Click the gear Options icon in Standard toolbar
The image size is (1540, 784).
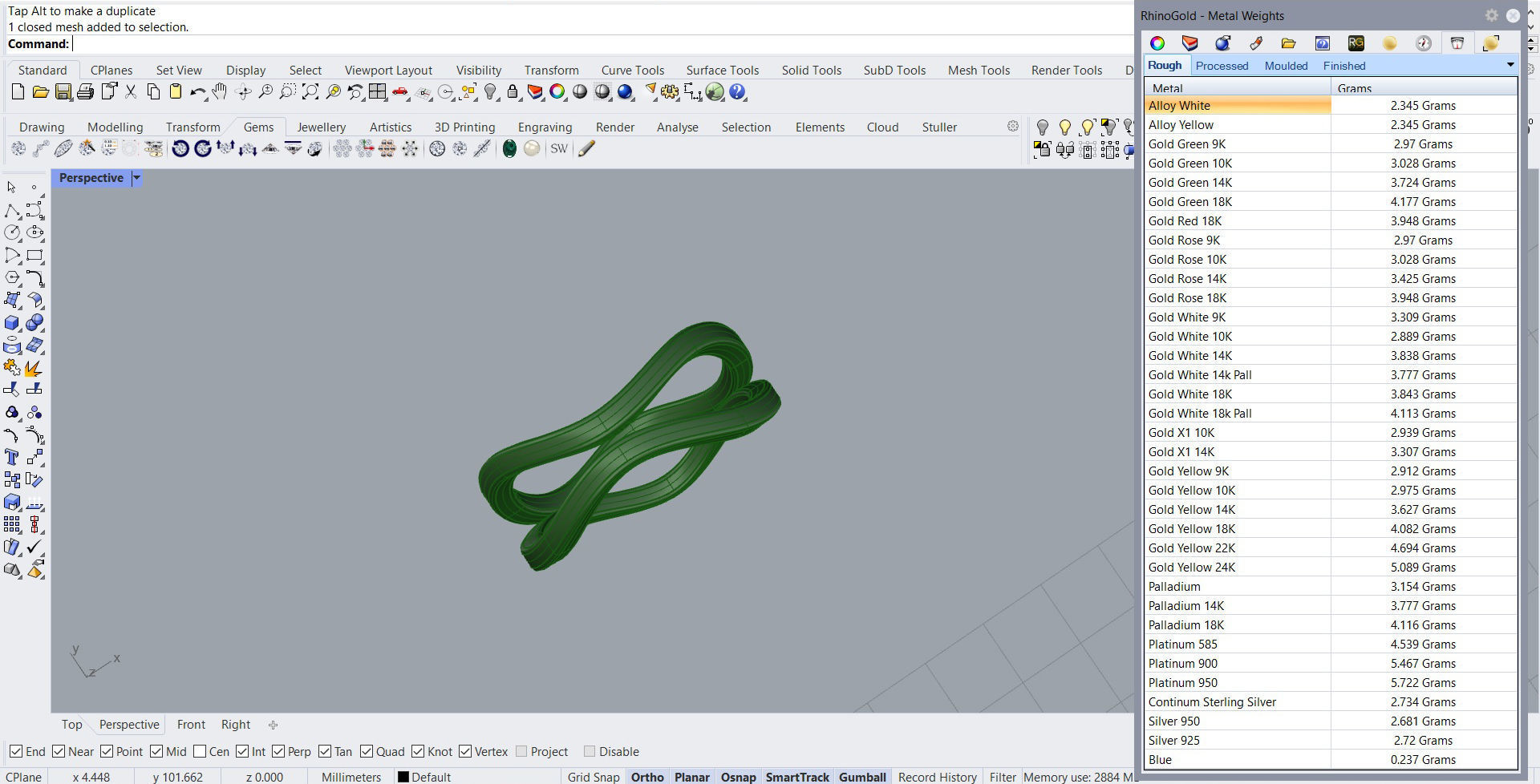tap(670, 92)
